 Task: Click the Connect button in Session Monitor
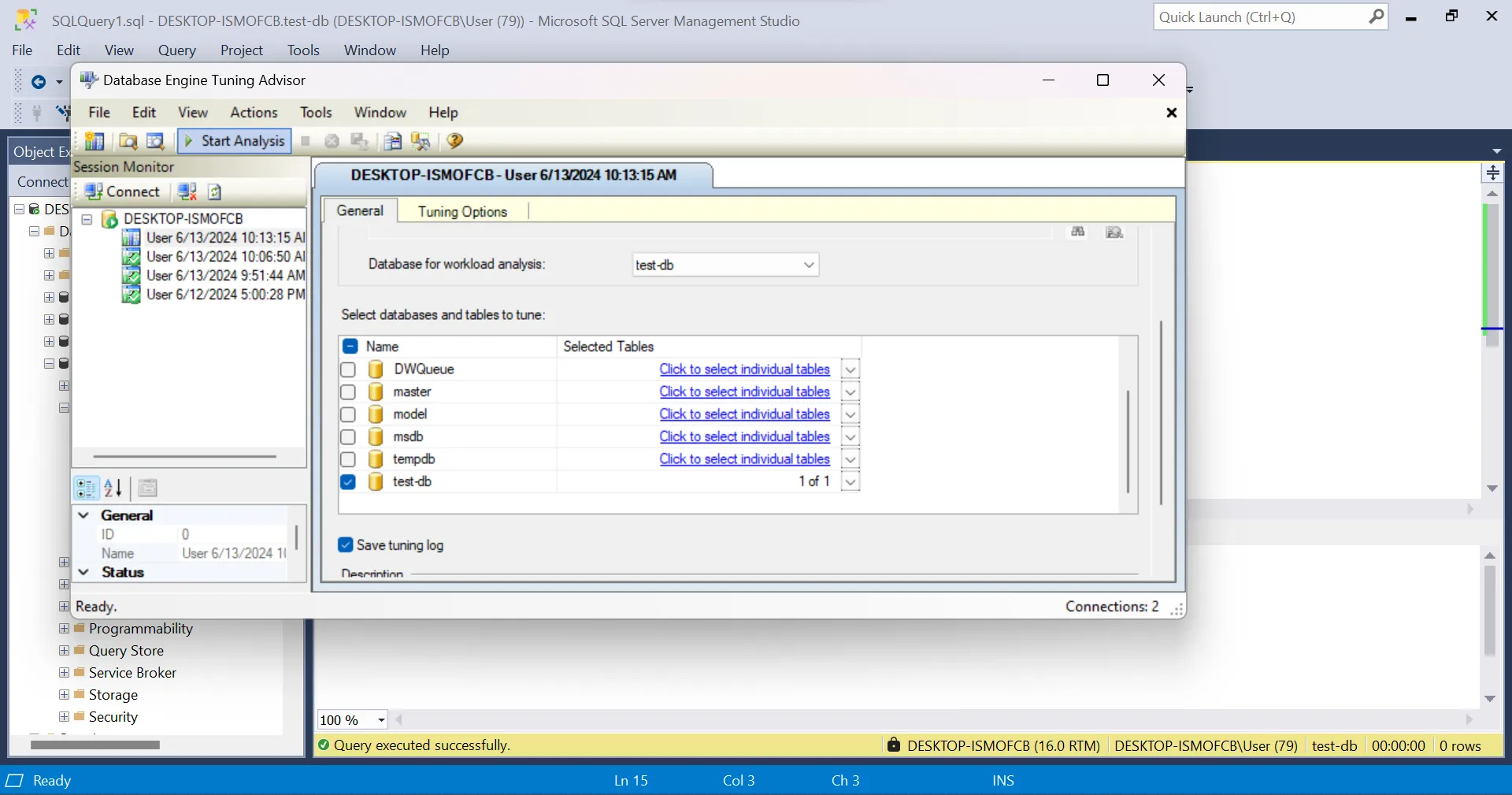pos(121,191)
